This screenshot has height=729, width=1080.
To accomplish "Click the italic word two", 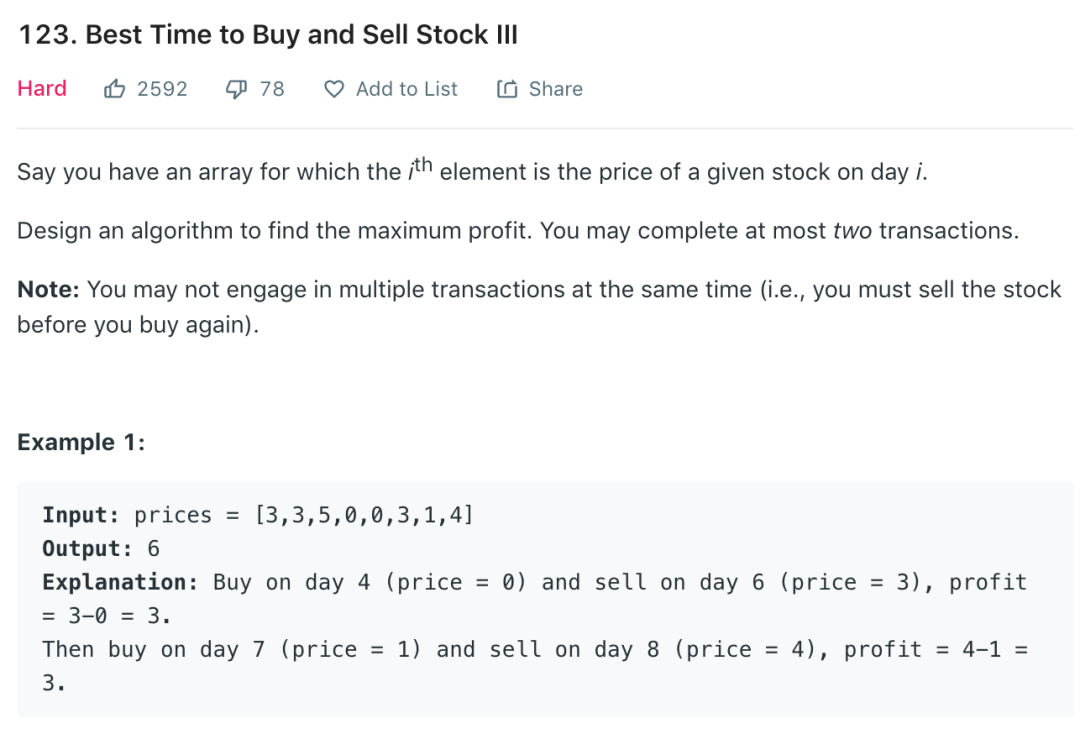I will (x=852, y=231).
